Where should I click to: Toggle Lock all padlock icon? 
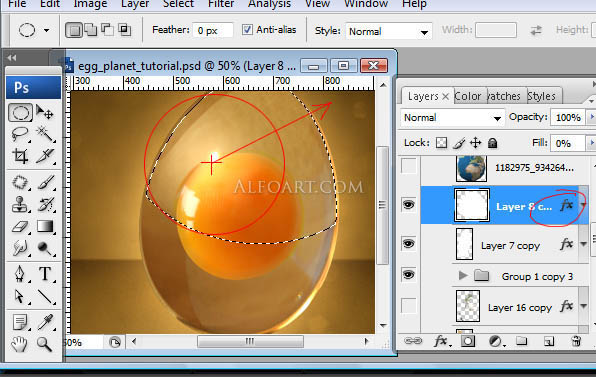[x=493, y=143]
